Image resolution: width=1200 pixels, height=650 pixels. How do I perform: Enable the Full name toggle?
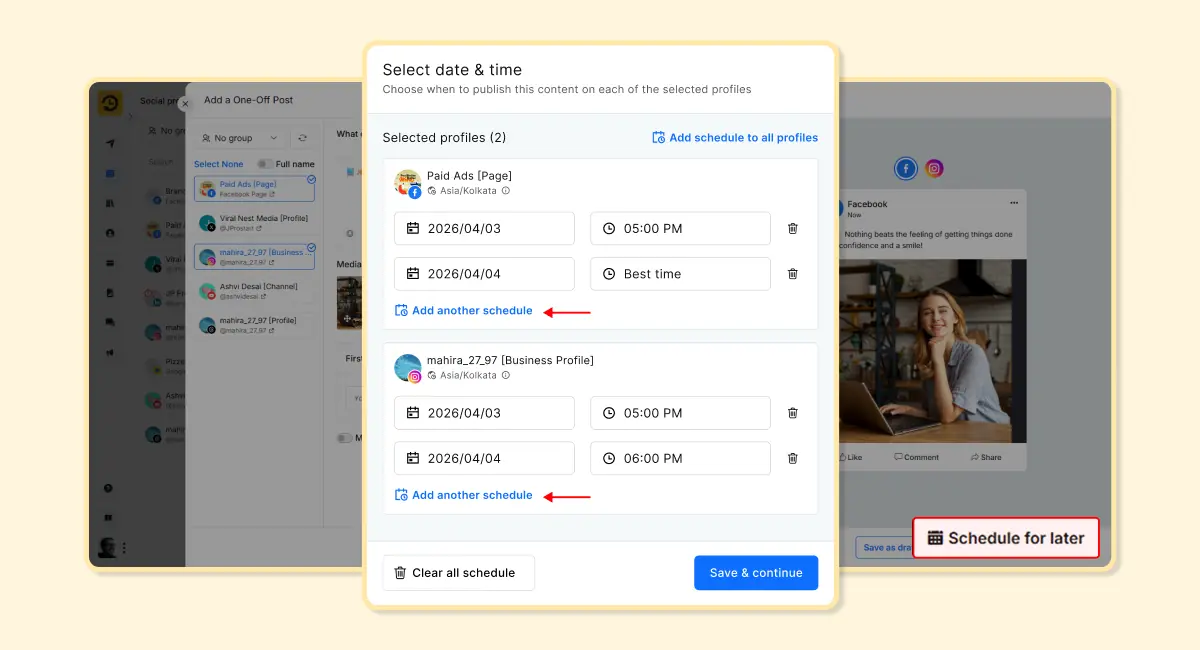coord(266,164)
